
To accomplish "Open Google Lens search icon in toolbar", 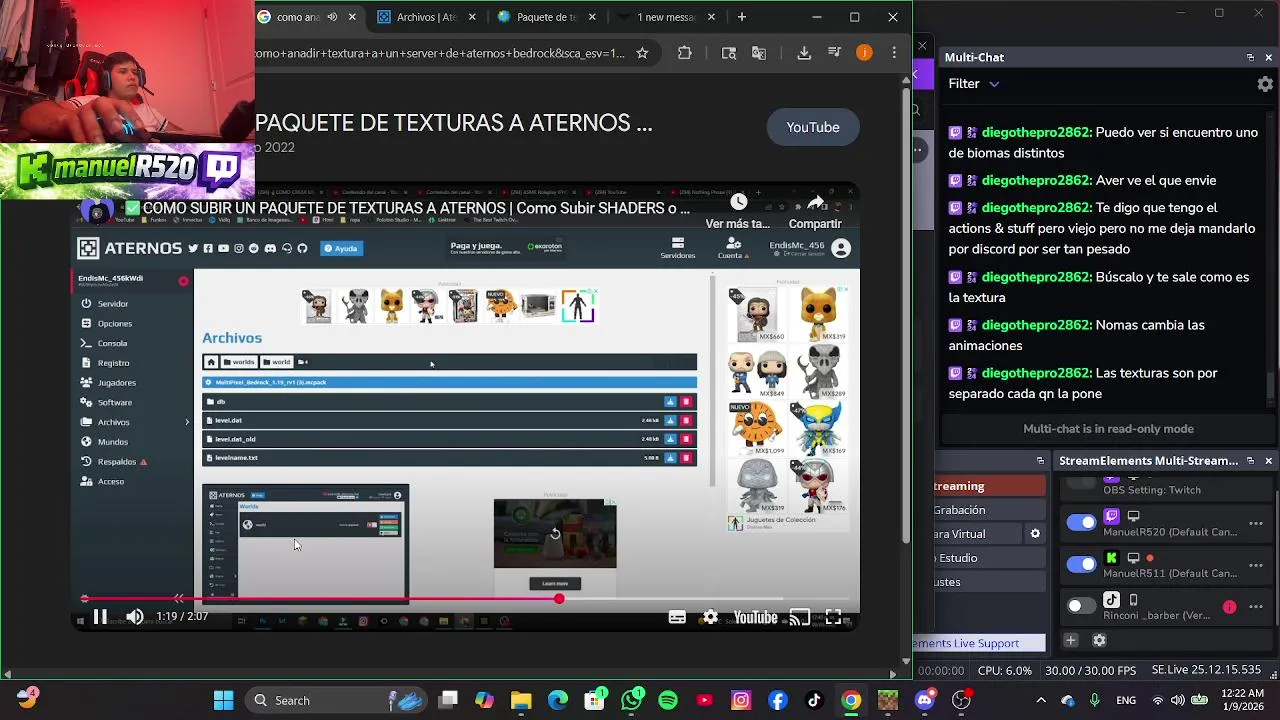I will [x=729, y=53].
